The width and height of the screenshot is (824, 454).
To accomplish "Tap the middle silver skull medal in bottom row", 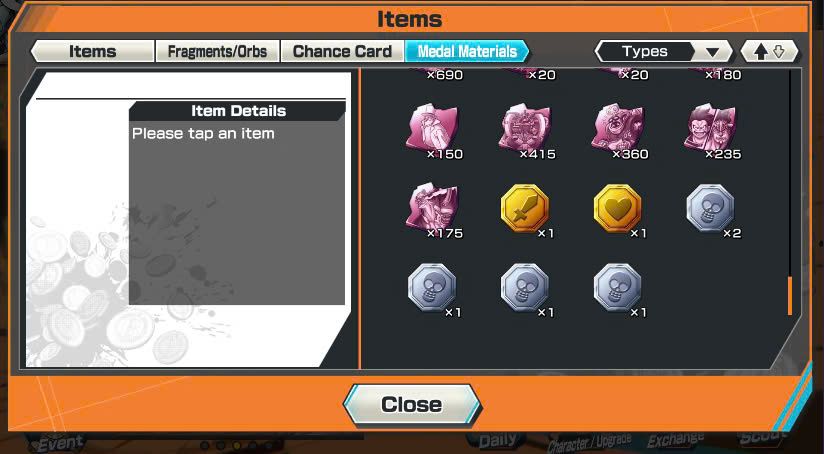I will 524,287.
